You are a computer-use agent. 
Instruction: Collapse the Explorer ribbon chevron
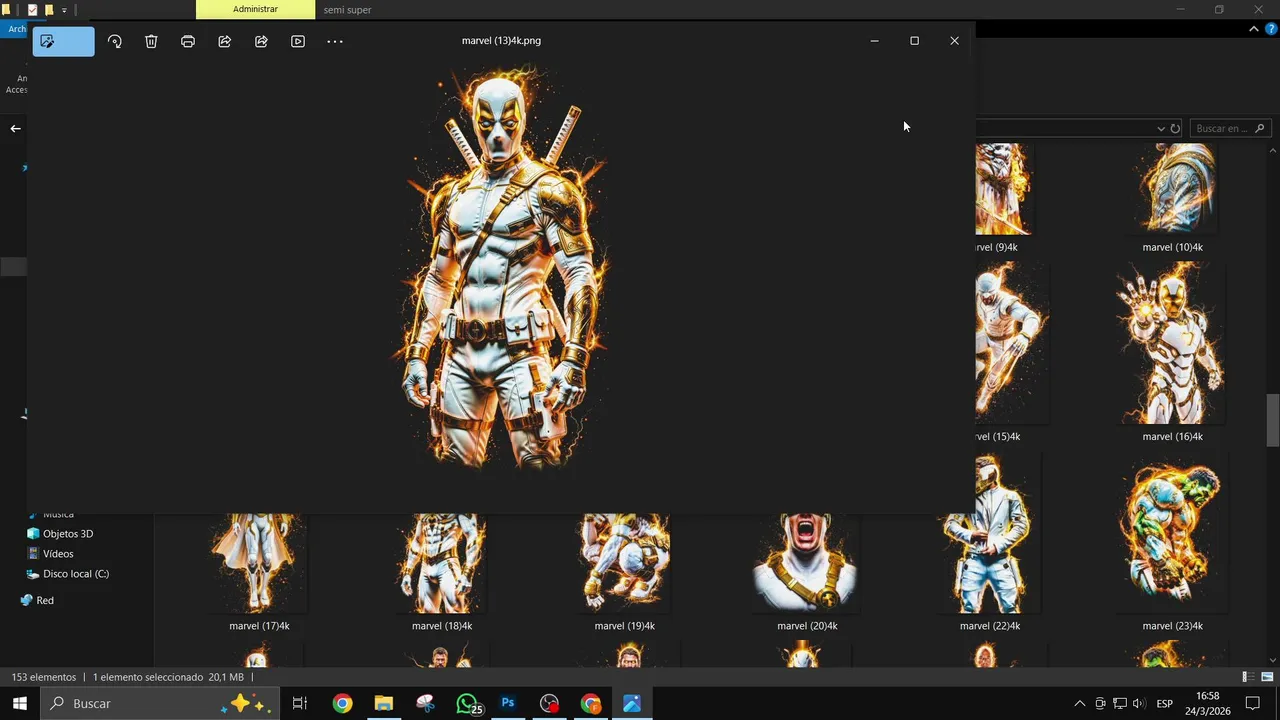pyautogui.click(x=1254, y=29)
